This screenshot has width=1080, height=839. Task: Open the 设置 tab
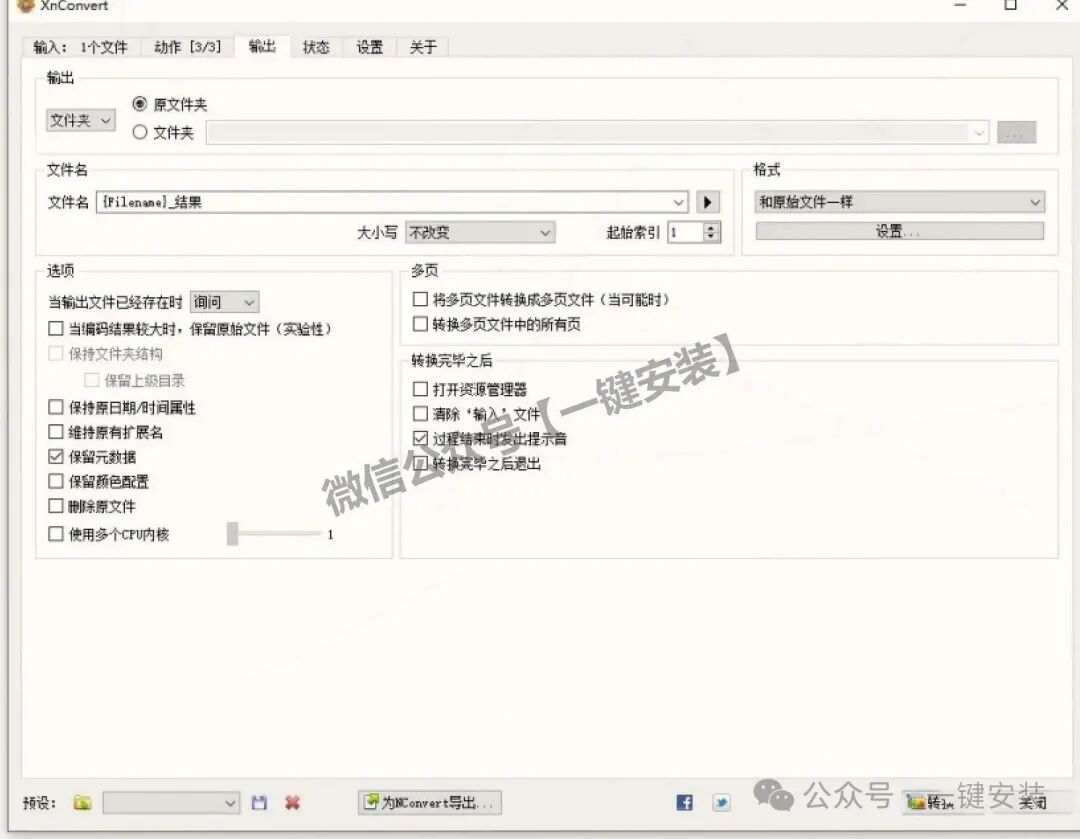370,47
